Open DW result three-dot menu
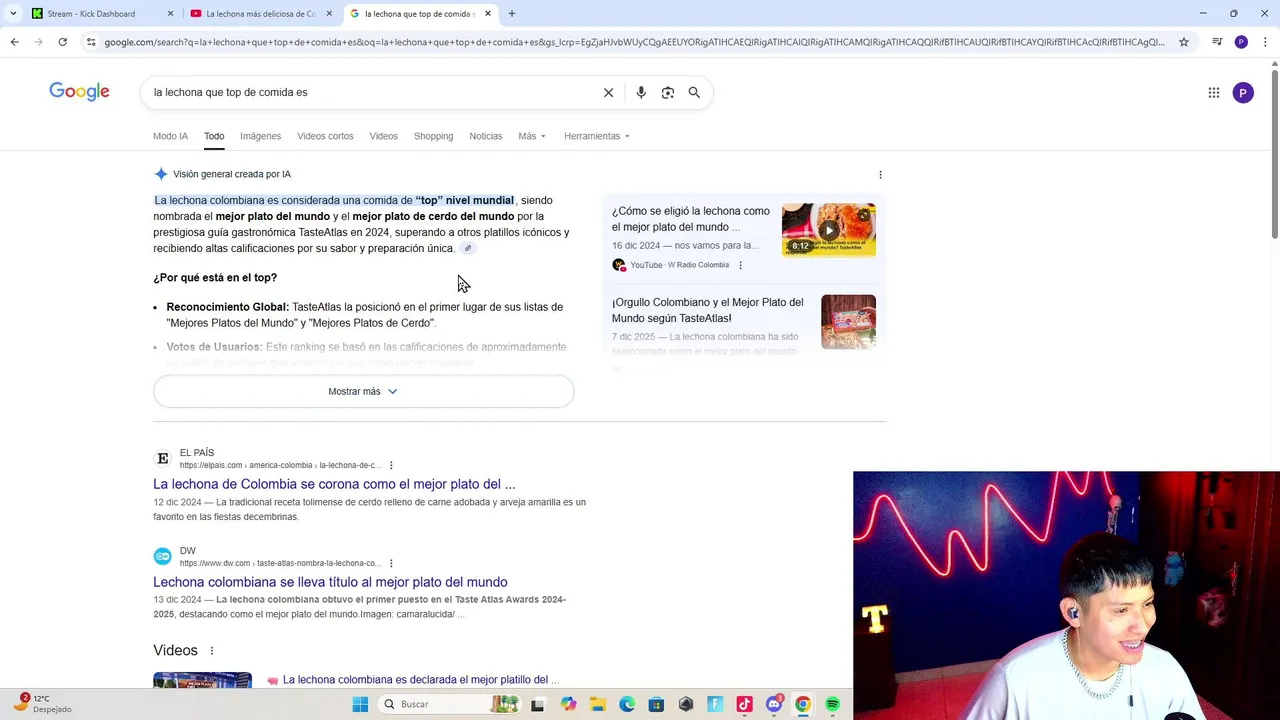The width and height of the screenshot is (1280, 720). tap(391, 563)
